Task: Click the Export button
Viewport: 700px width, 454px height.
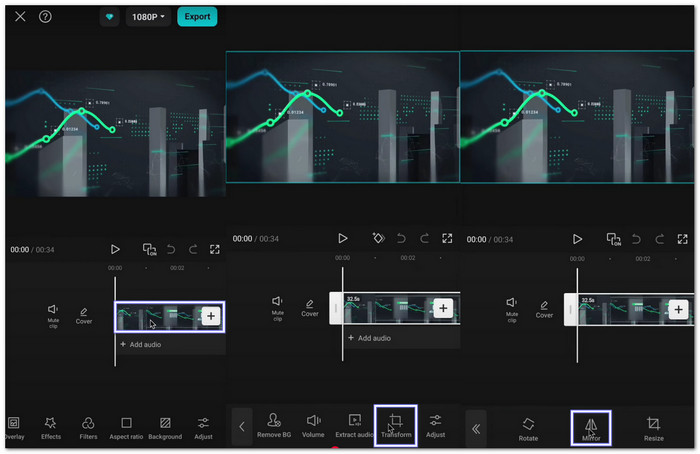Action: click(x=197, y=17)
